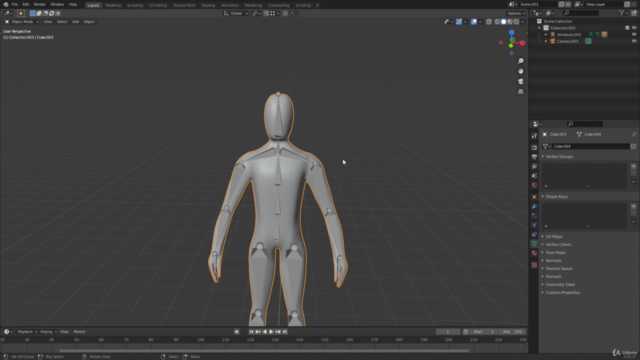Switch to the Modeling workspace tab
The image size is (640, 360).
click(x=113, y=5)
